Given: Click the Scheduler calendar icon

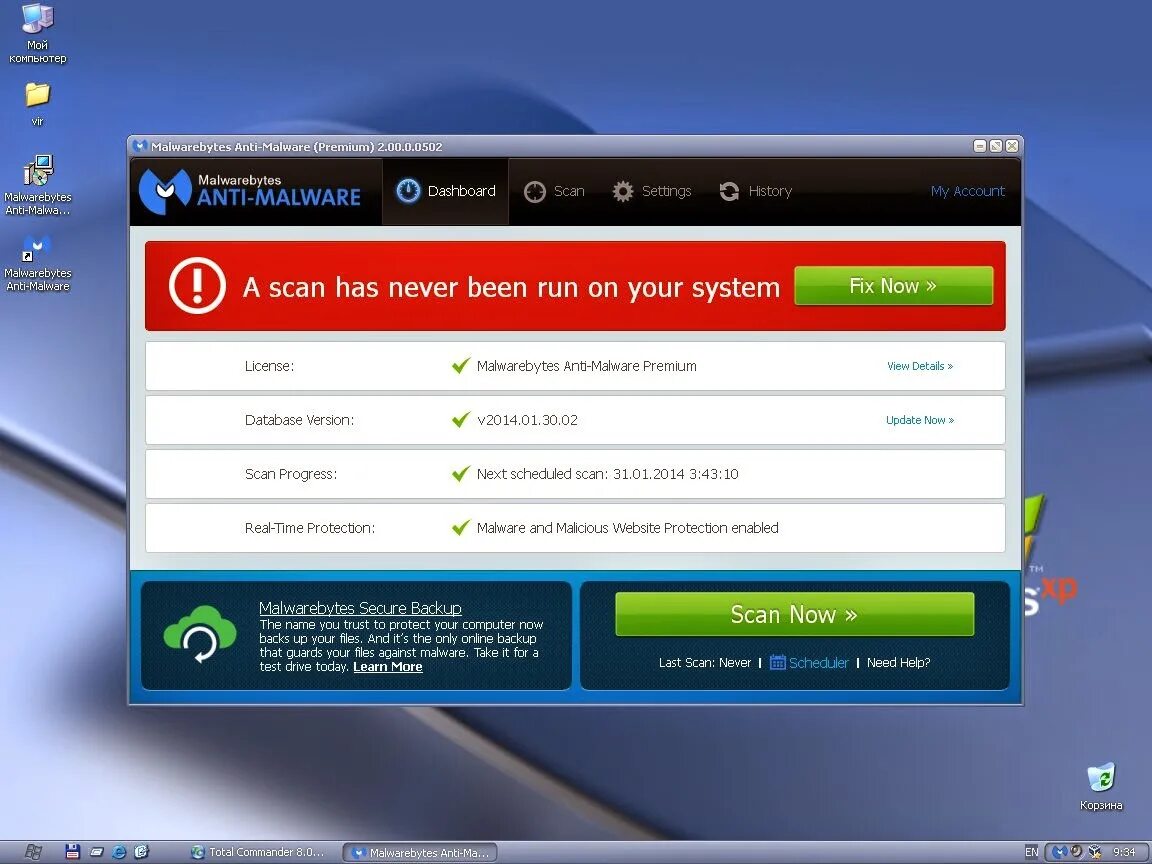Looking at the screenshot, I should (777, 662).
